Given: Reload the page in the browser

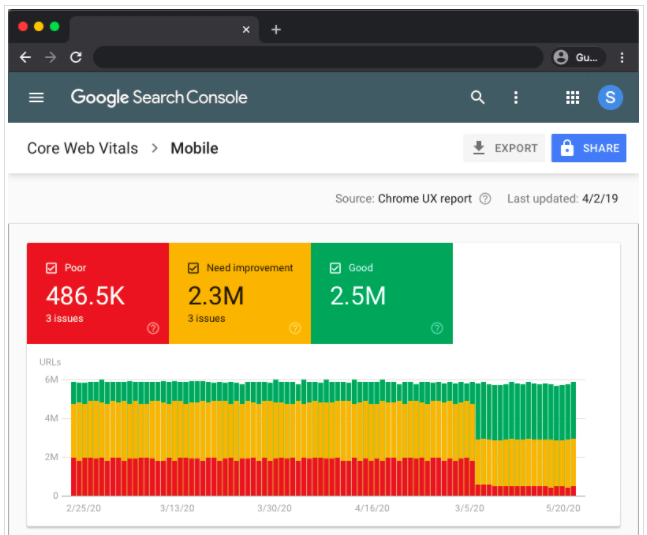Looking at the screenshot, I should [x=76, y=58].
